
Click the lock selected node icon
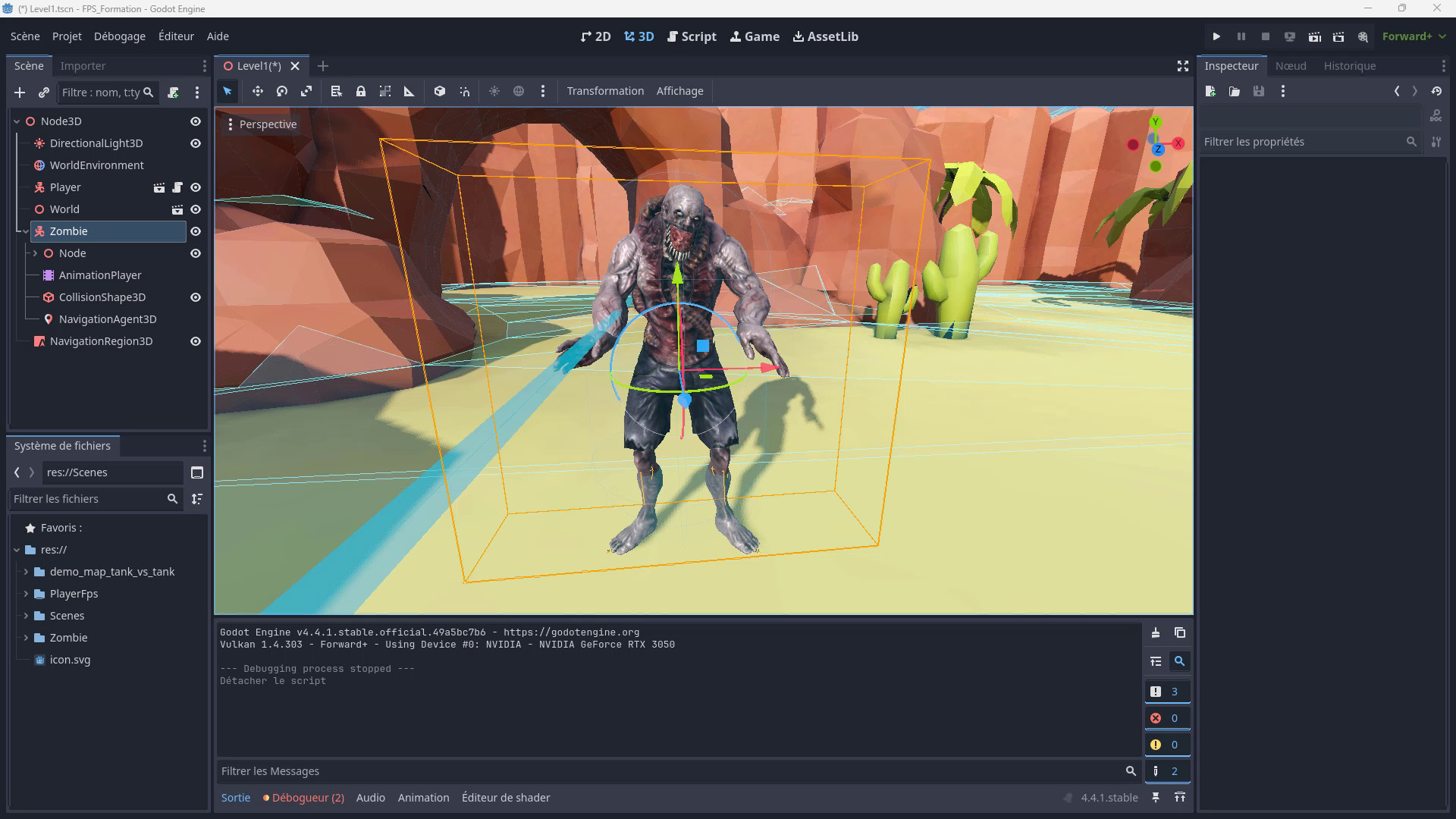[x=361, y=91]
